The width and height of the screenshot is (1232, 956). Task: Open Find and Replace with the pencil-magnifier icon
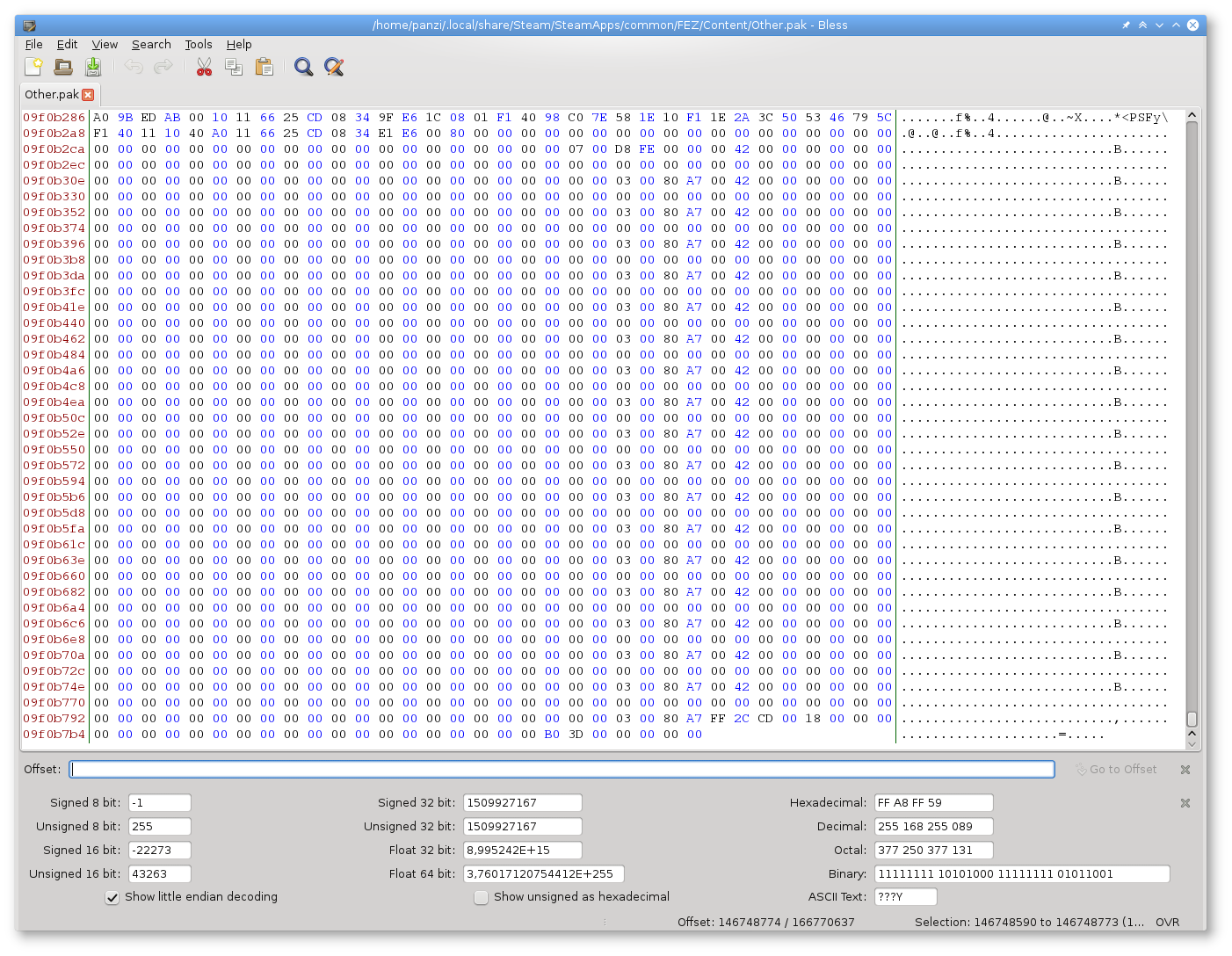pyautogui.click(x=334, y=66)
